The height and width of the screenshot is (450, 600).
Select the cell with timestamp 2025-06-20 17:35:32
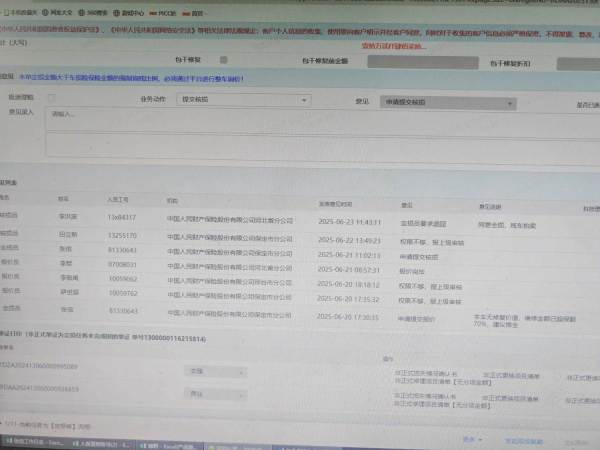pos(348,299)
